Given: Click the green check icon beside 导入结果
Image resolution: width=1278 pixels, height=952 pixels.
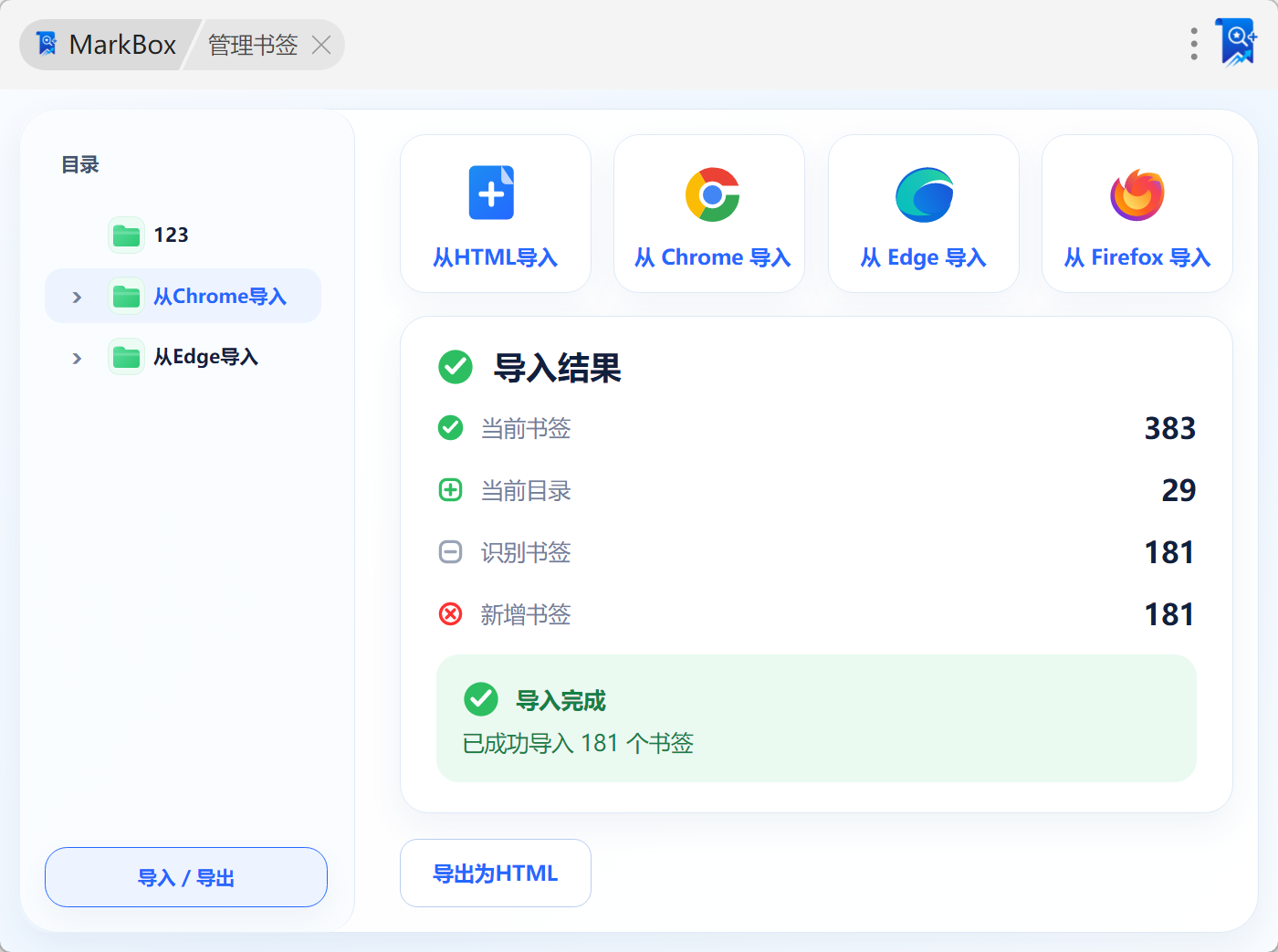Looking at the screenshot, I should click(456, 367).
